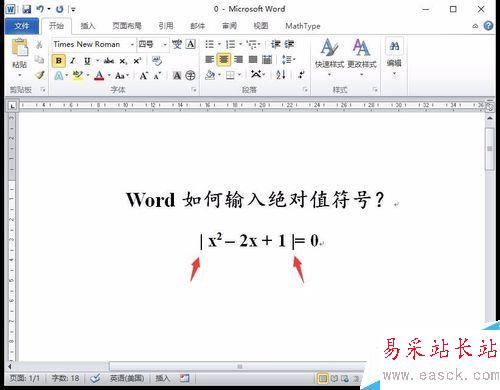Click the proofing check icon in status bar
This screenshot has width=500, height=390.
(x=95, y=378)
